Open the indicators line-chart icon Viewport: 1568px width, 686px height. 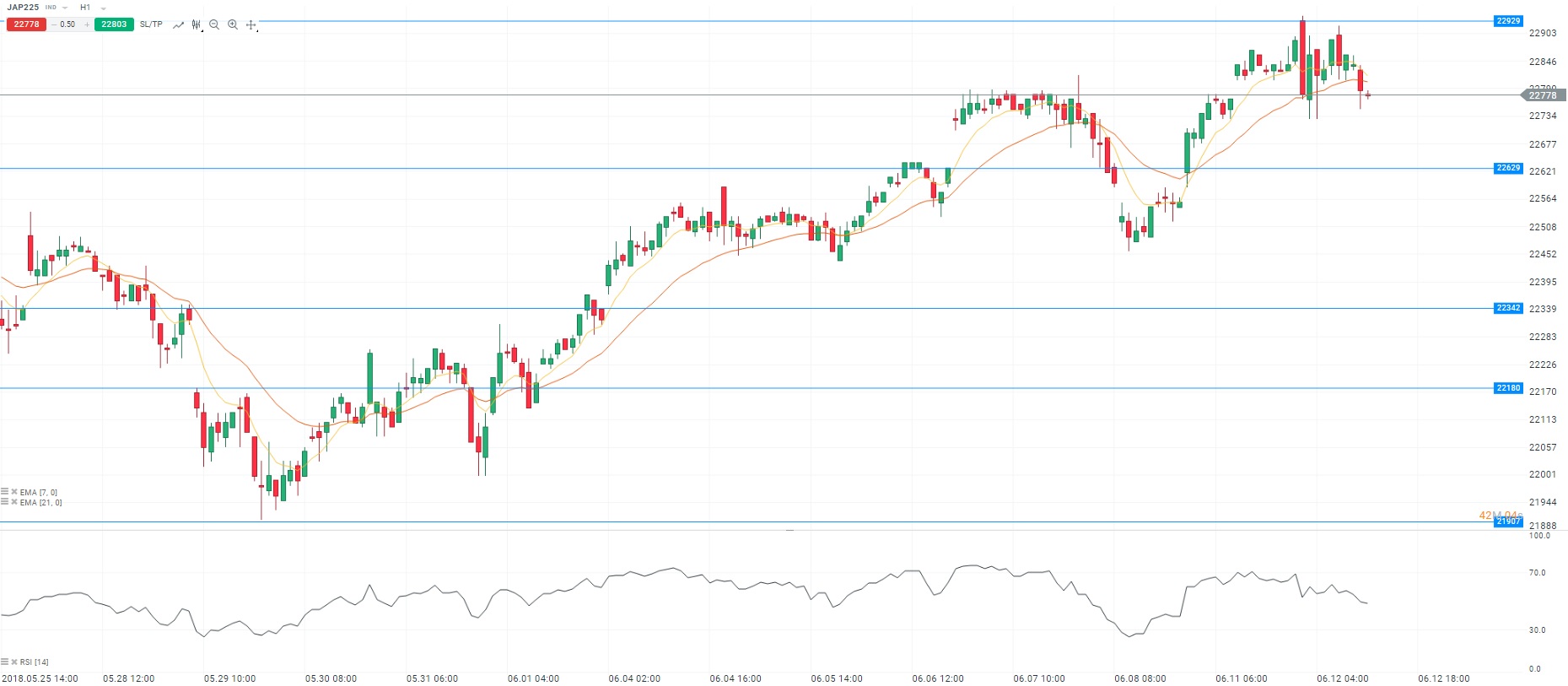click(178, 25)
